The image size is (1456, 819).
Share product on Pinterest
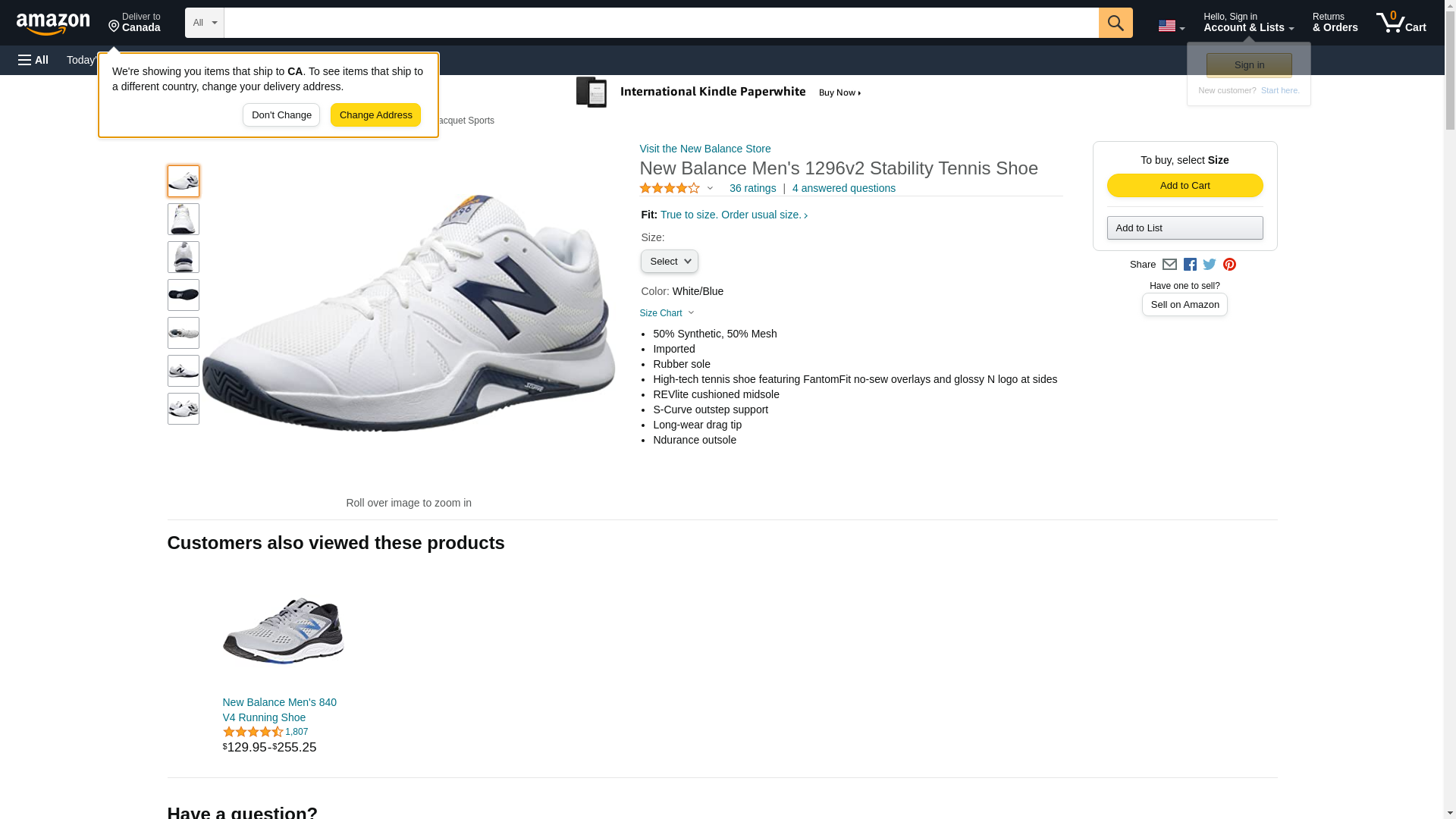click(x=1229, y=265)
